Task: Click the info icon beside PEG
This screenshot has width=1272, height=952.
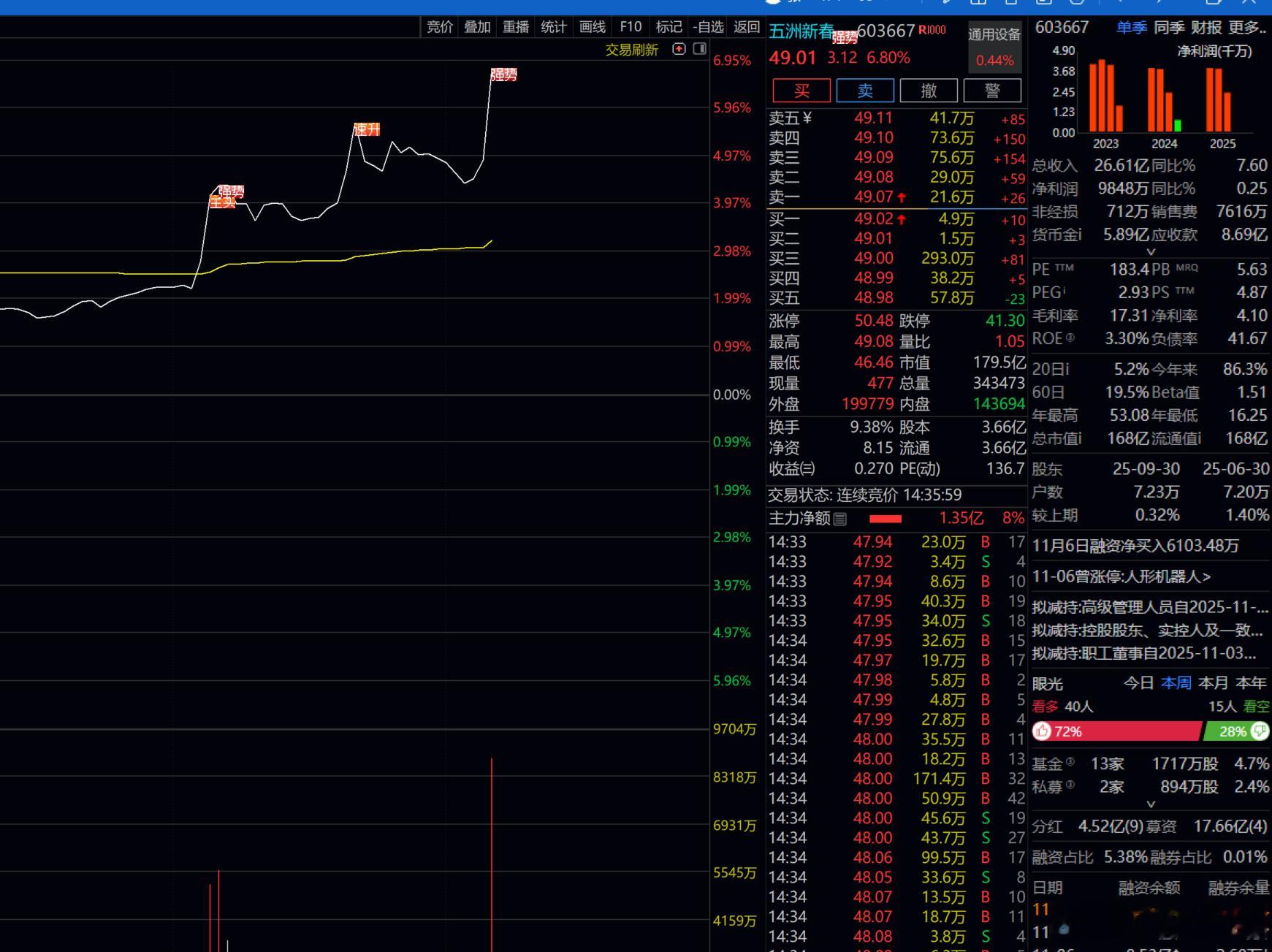Action: pos(1064,291)
